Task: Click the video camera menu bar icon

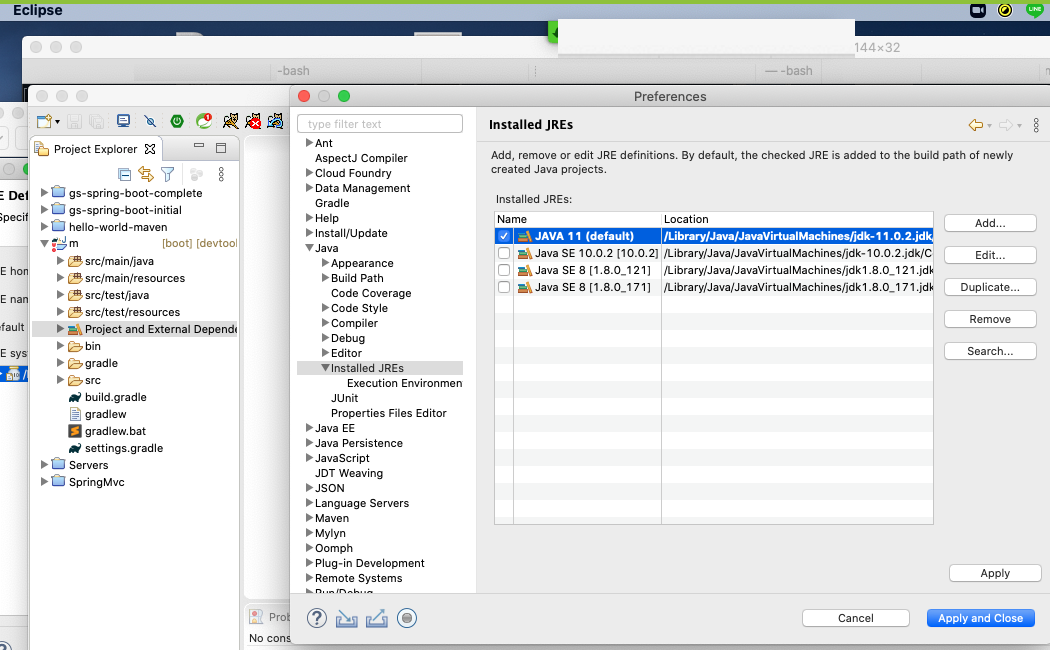Action: click(x=978, y=10)
